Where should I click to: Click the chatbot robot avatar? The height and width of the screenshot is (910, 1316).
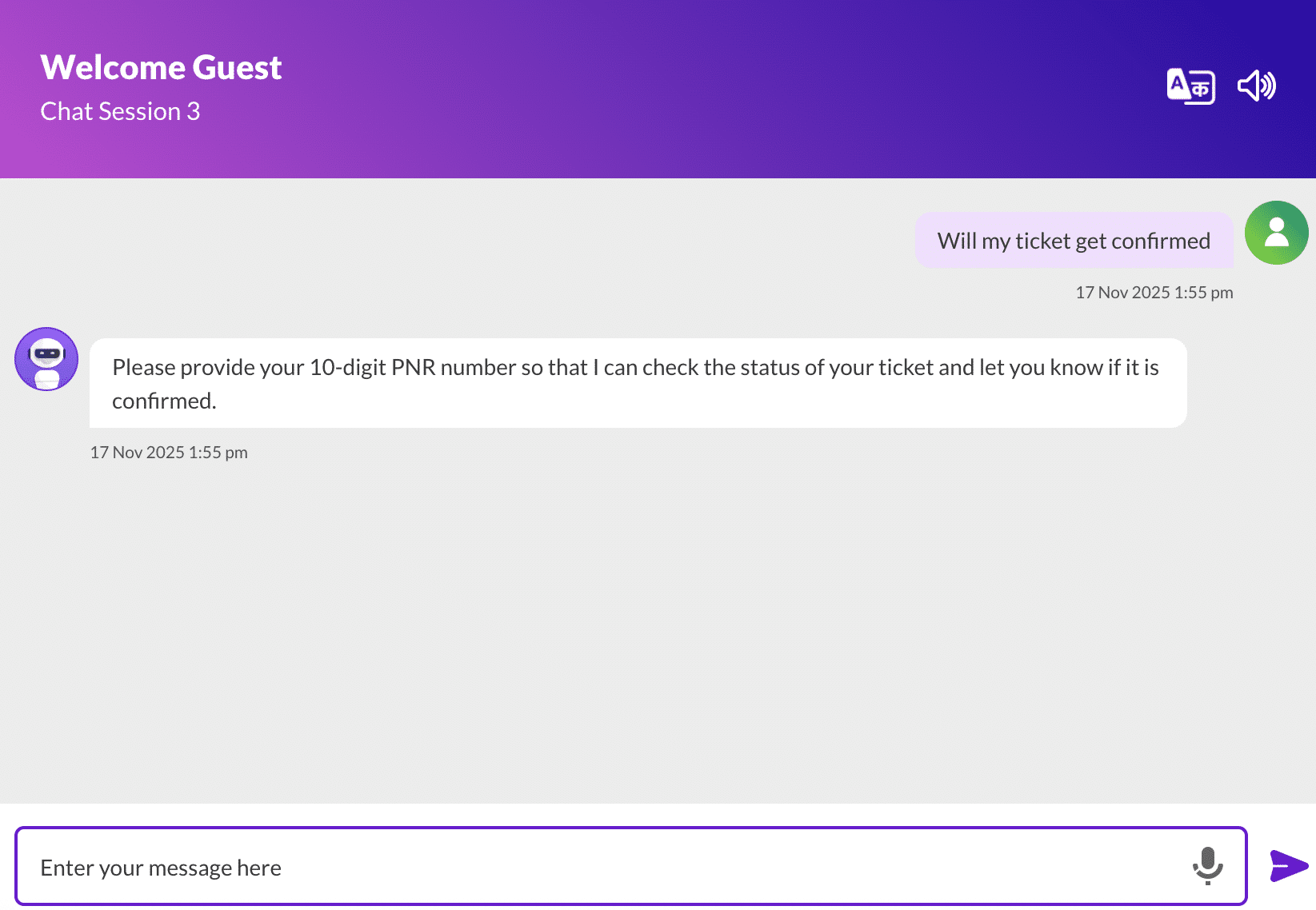(x=46, y=359)
